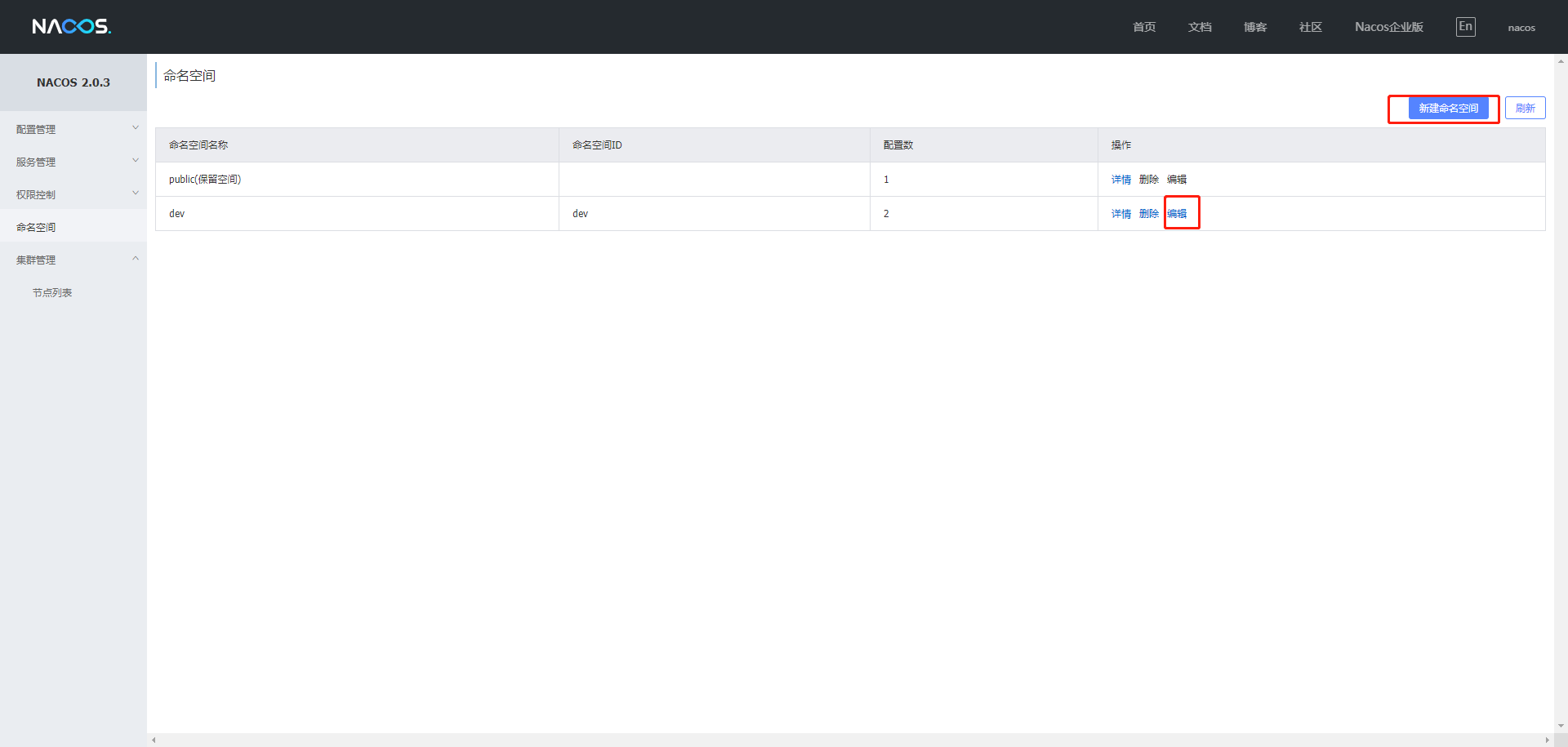Click the vertical scrollbar down arrow
The height and width of the screenshot is (747, 1568).
point(1561,726)
